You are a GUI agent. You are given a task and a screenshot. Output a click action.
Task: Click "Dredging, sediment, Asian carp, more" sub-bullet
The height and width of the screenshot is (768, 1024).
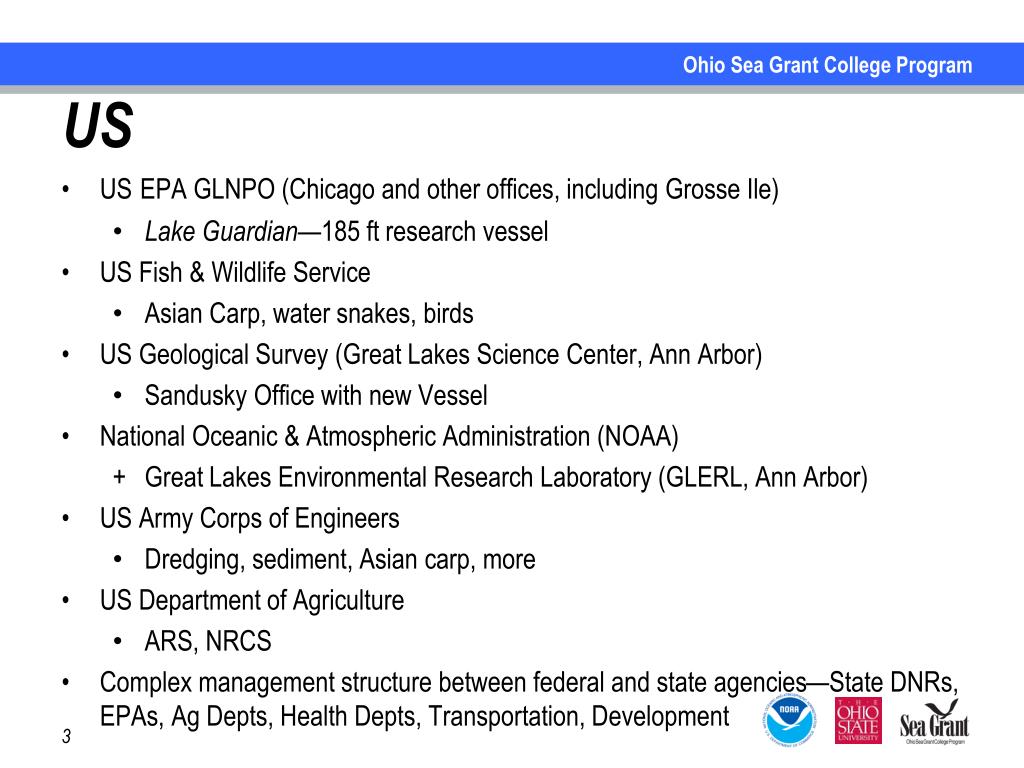(340, 560)
